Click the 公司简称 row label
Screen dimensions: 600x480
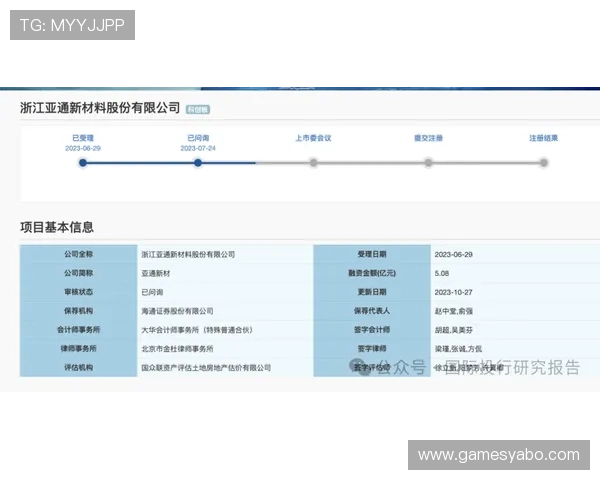coord(78,273)
